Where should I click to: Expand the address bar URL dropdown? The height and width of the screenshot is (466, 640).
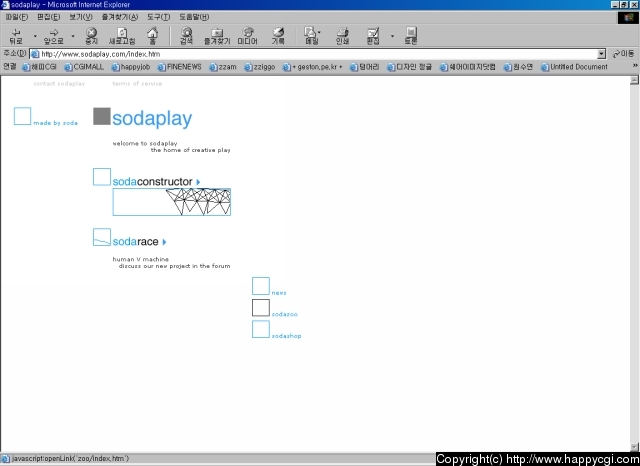pyautogui.click(x=601, y=54)
